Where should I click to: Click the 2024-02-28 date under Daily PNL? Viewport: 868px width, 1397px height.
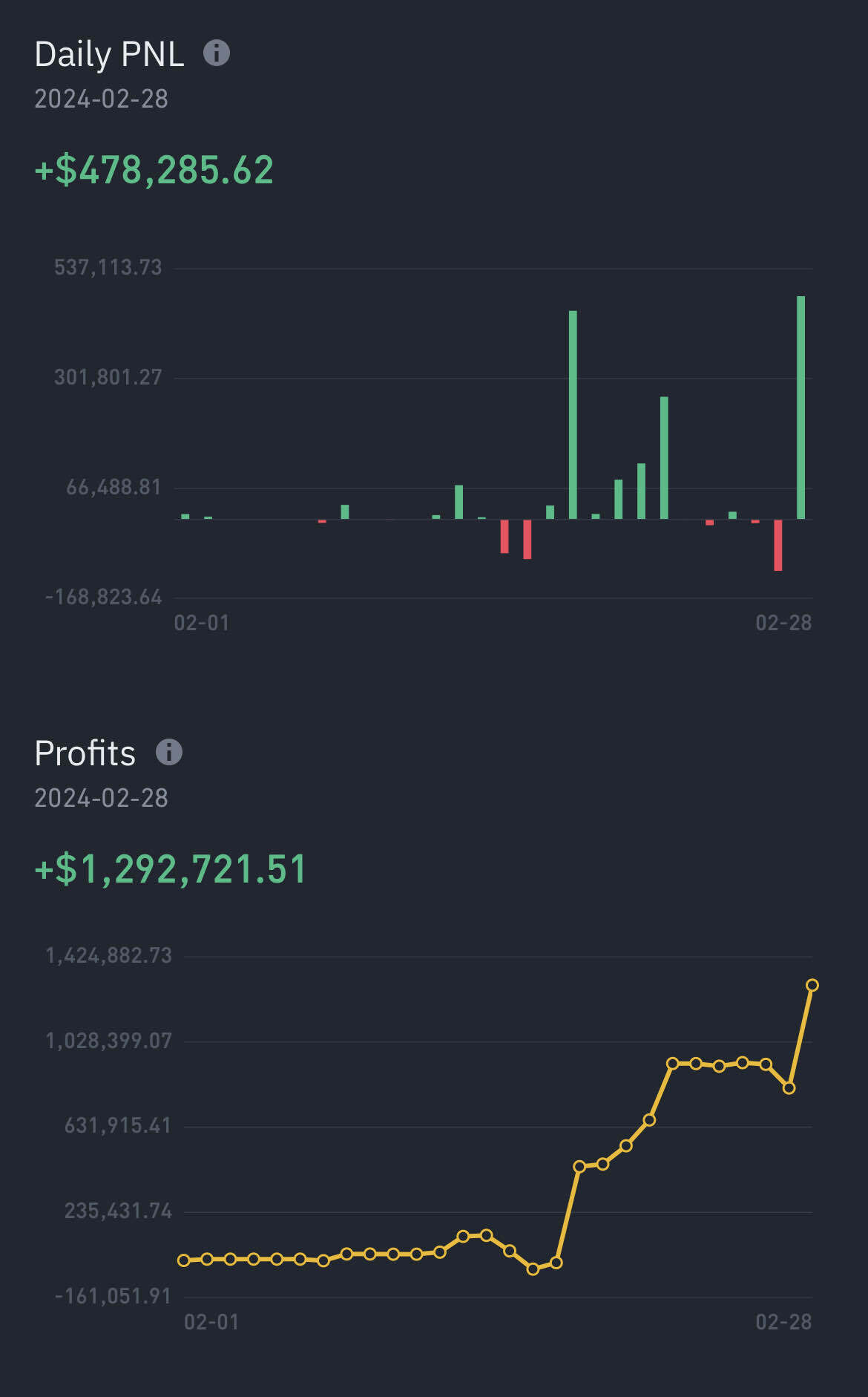pos(102,99)
